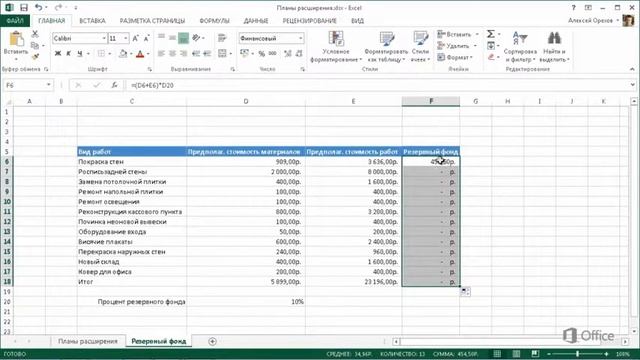Toggle Align Right horizontal alignment
Image resolution: width=640 pixels, height=360 pixels.
[x=184, y=53]
